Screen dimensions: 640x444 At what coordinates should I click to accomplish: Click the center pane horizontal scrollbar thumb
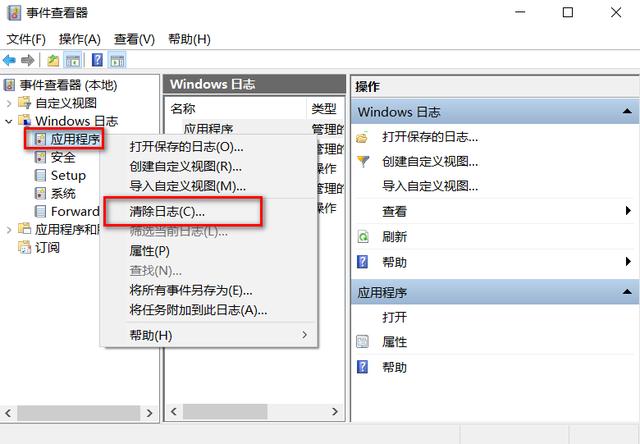click(x=225, y=411)
